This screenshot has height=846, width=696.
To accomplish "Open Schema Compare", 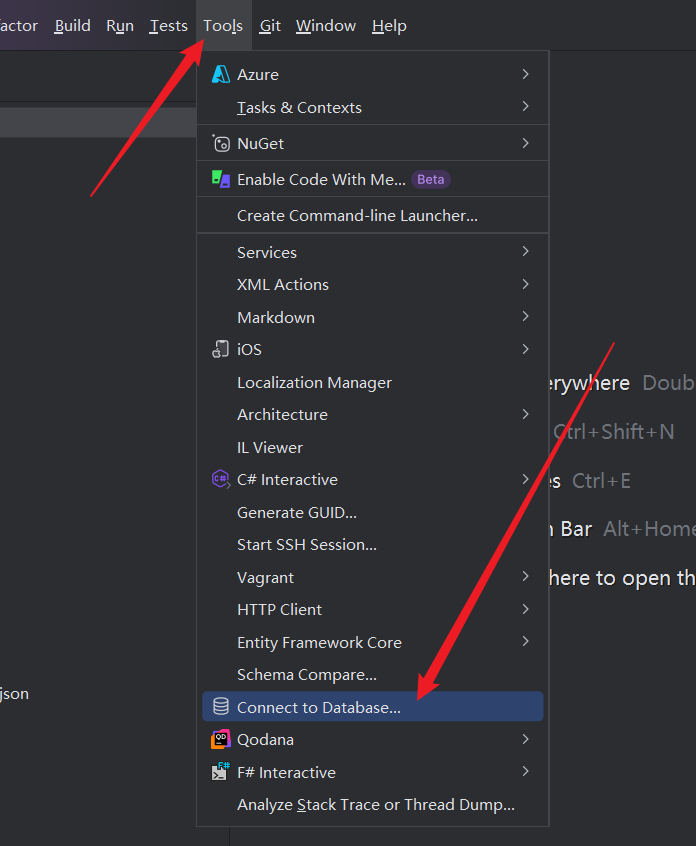I will (372, 674).
